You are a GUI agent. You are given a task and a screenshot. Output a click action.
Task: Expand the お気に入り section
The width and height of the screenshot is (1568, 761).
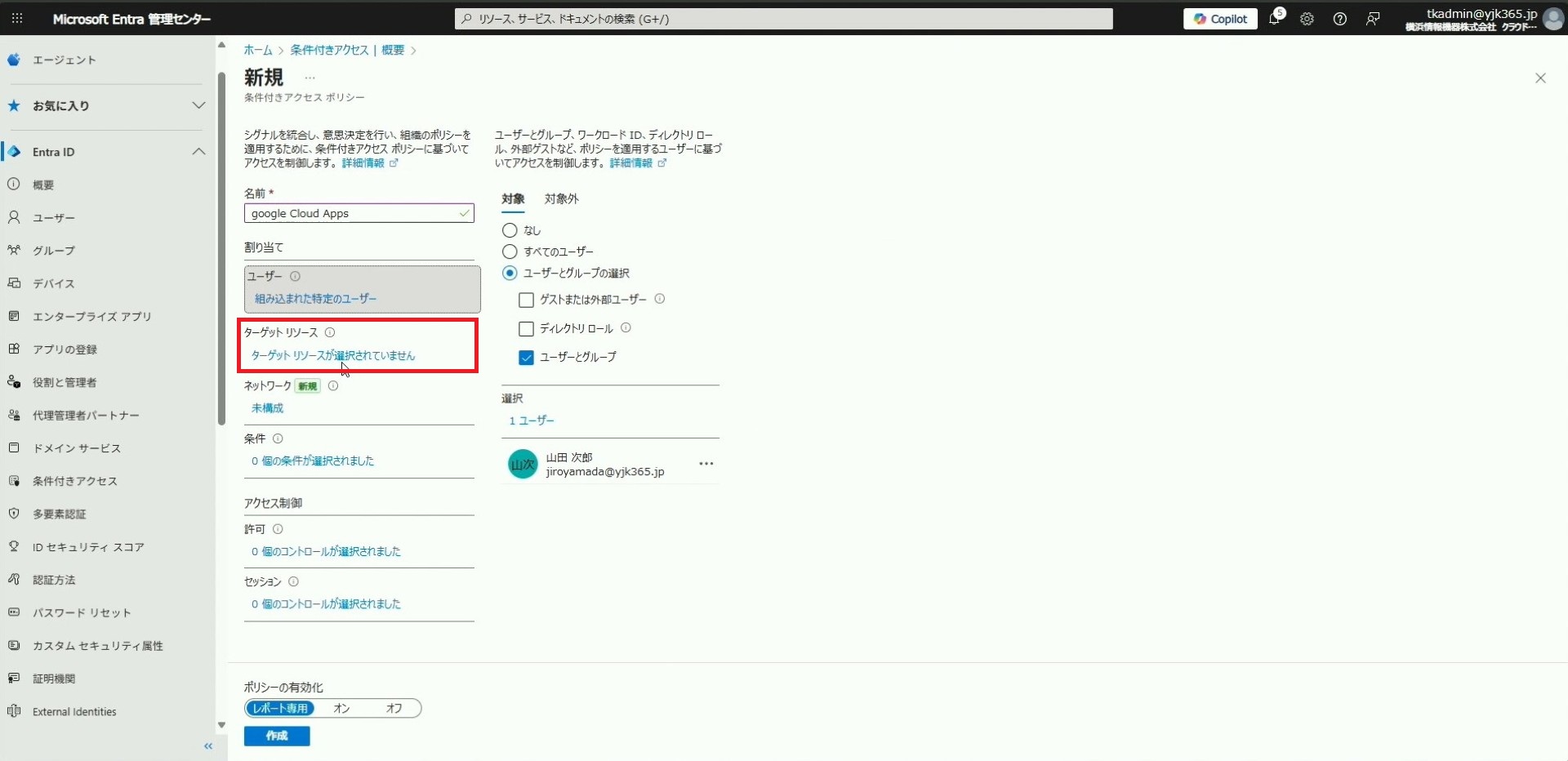tap(198, 105)
